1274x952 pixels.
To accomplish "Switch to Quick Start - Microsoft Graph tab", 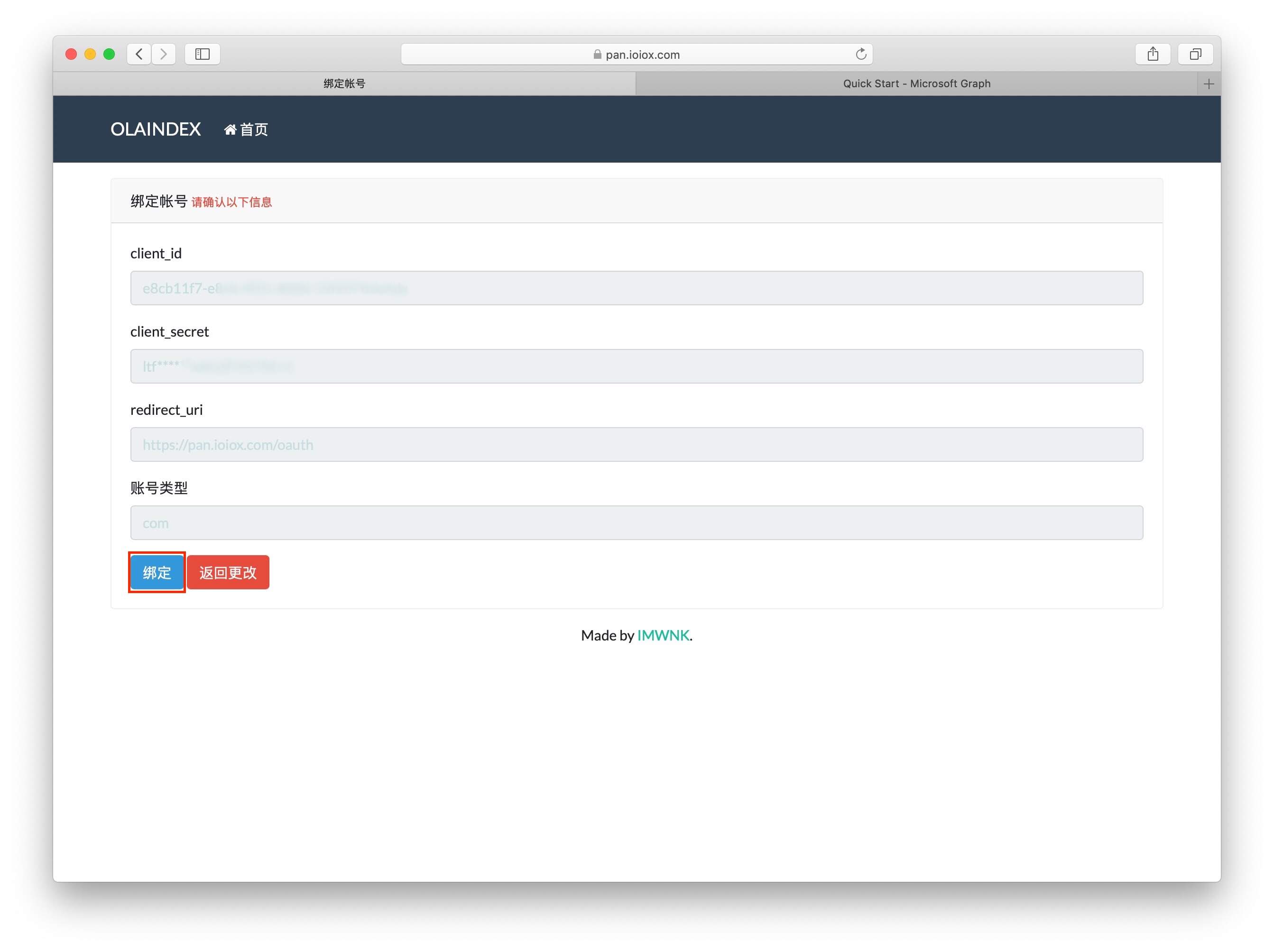I will [x=916, y=84].
